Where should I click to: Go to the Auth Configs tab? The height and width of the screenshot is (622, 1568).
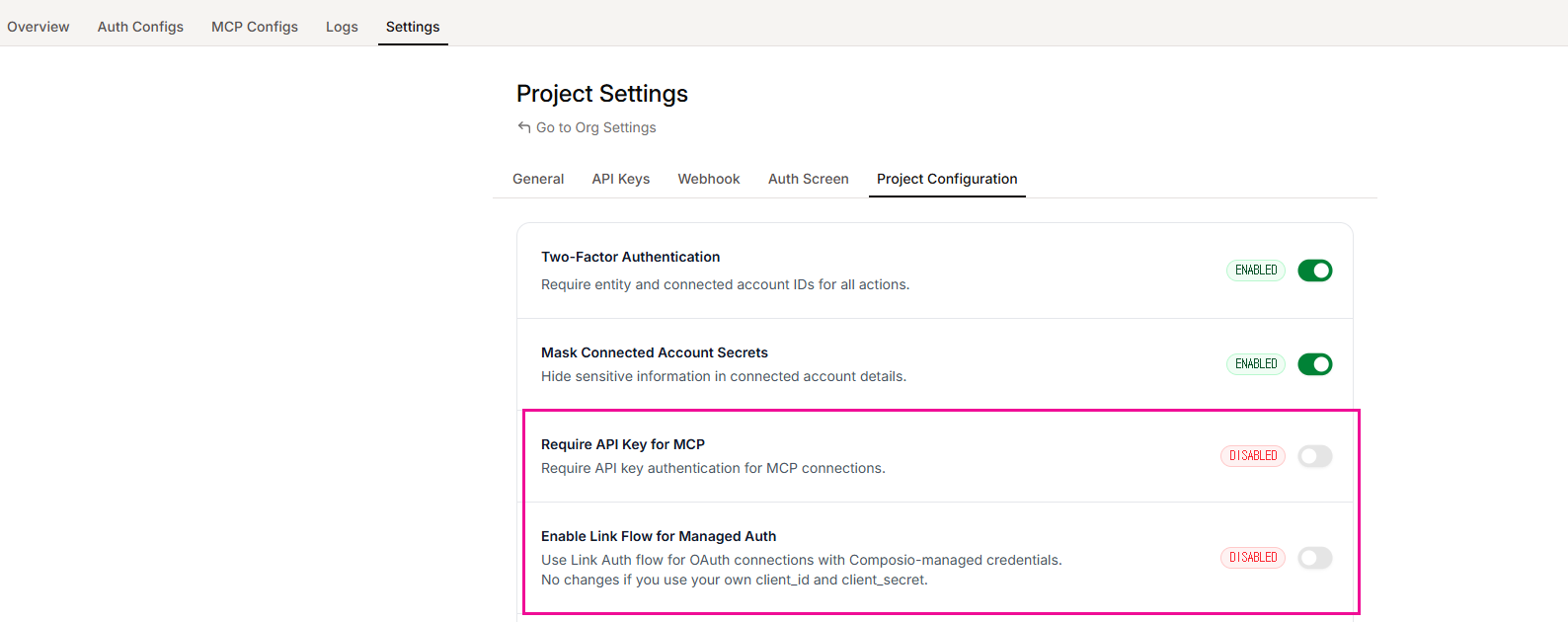pyautogui.click(x=140, y=27)
